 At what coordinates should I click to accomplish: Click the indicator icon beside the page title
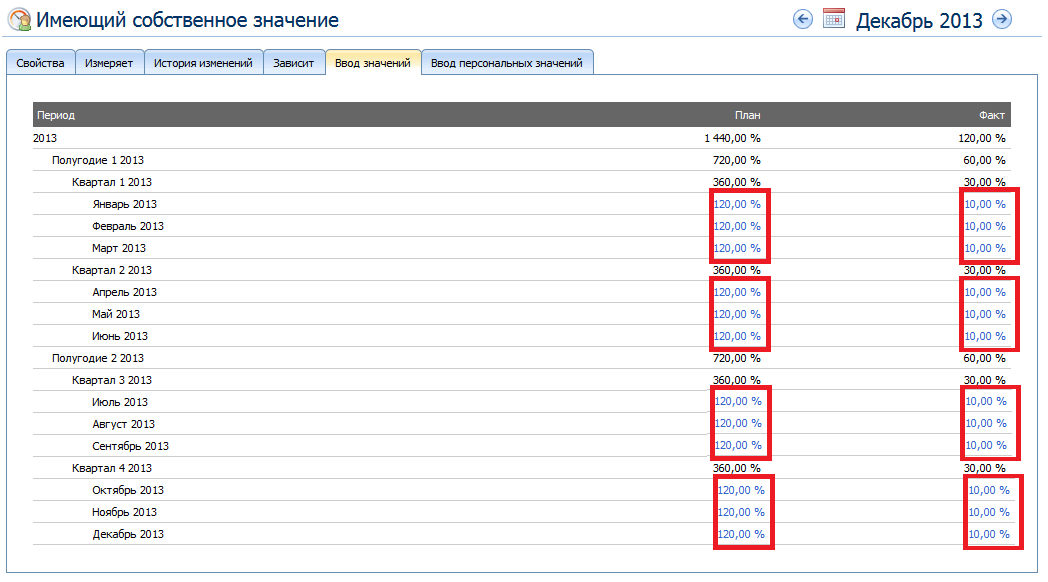pos(19,20)
